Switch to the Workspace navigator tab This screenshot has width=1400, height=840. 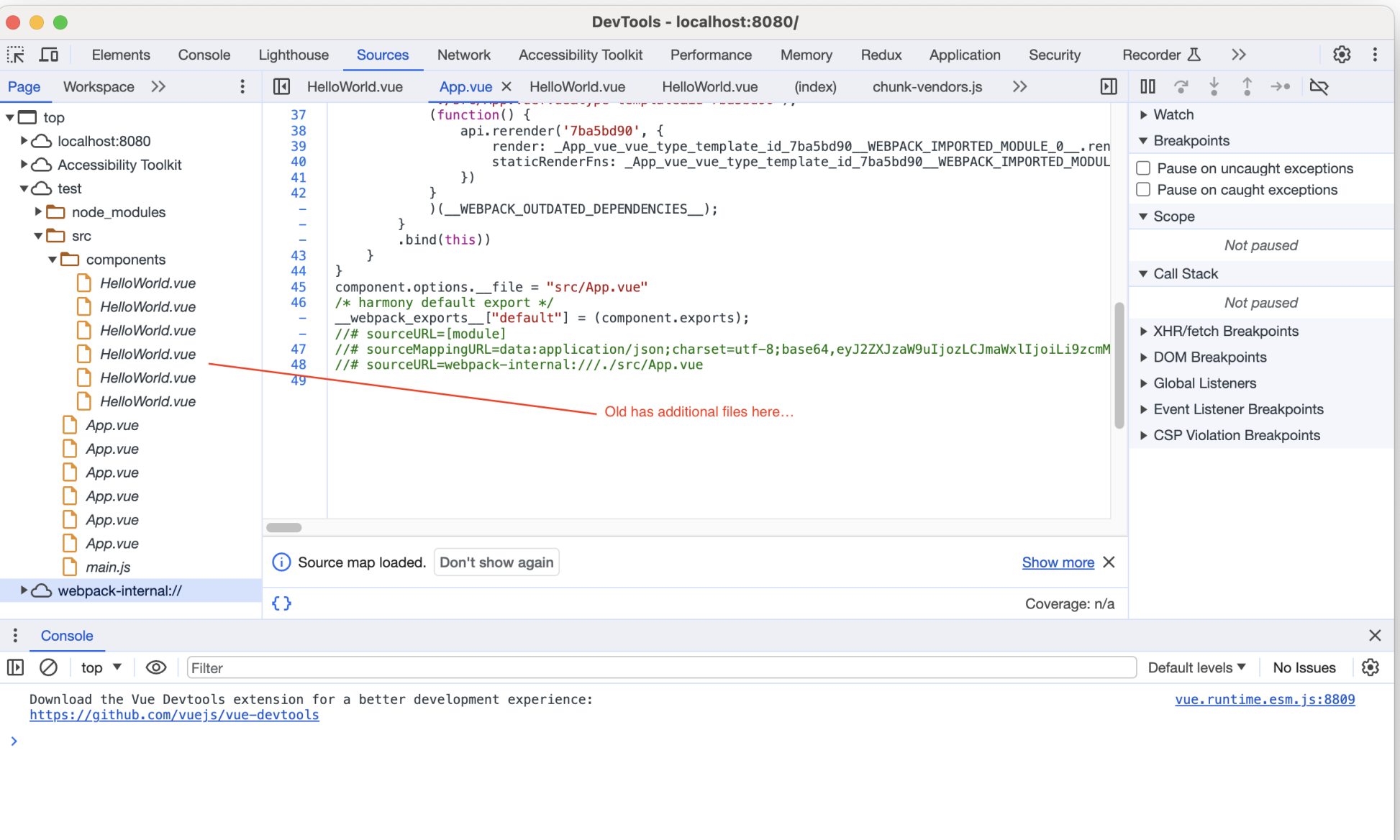[99, 86]
